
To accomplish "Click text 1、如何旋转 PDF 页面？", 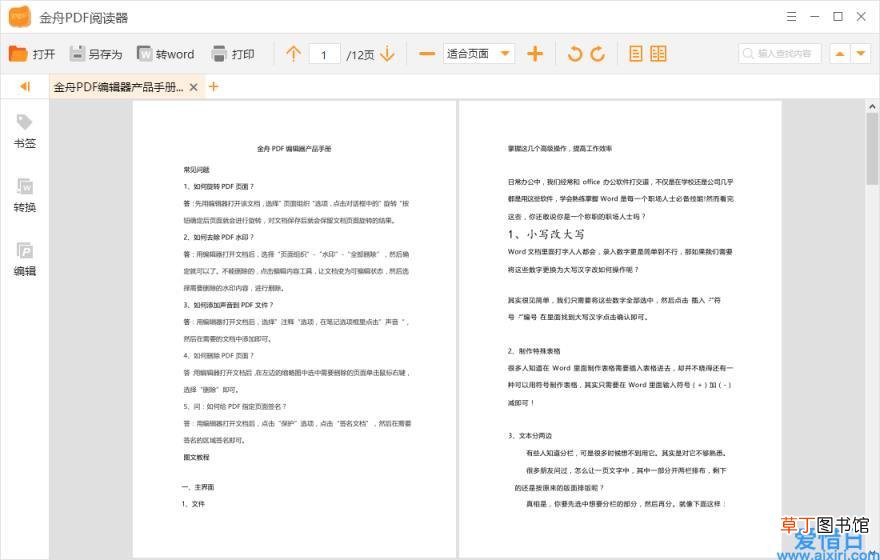I will (218, 186).
